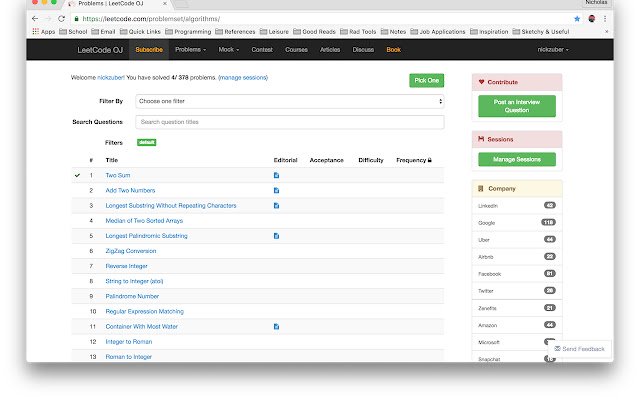640x400 pixels.
Task: Open the Rad Tools bookmarks folder
Action: [x=358, y=31]
